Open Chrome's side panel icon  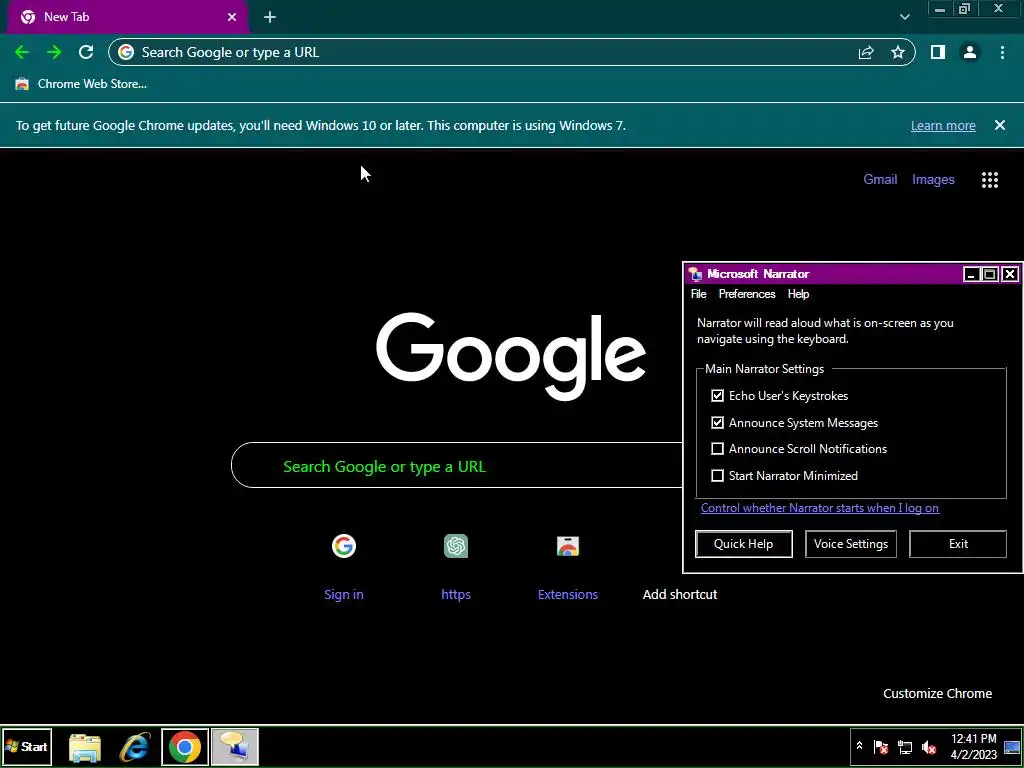pos(938,52)
